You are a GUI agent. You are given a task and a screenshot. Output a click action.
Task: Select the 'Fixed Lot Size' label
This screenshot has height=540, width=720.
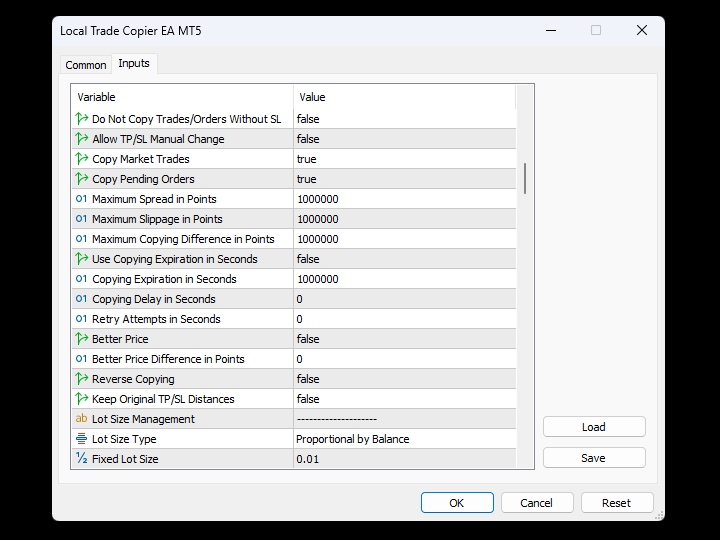pyautogui.click(x=125, y=459)
